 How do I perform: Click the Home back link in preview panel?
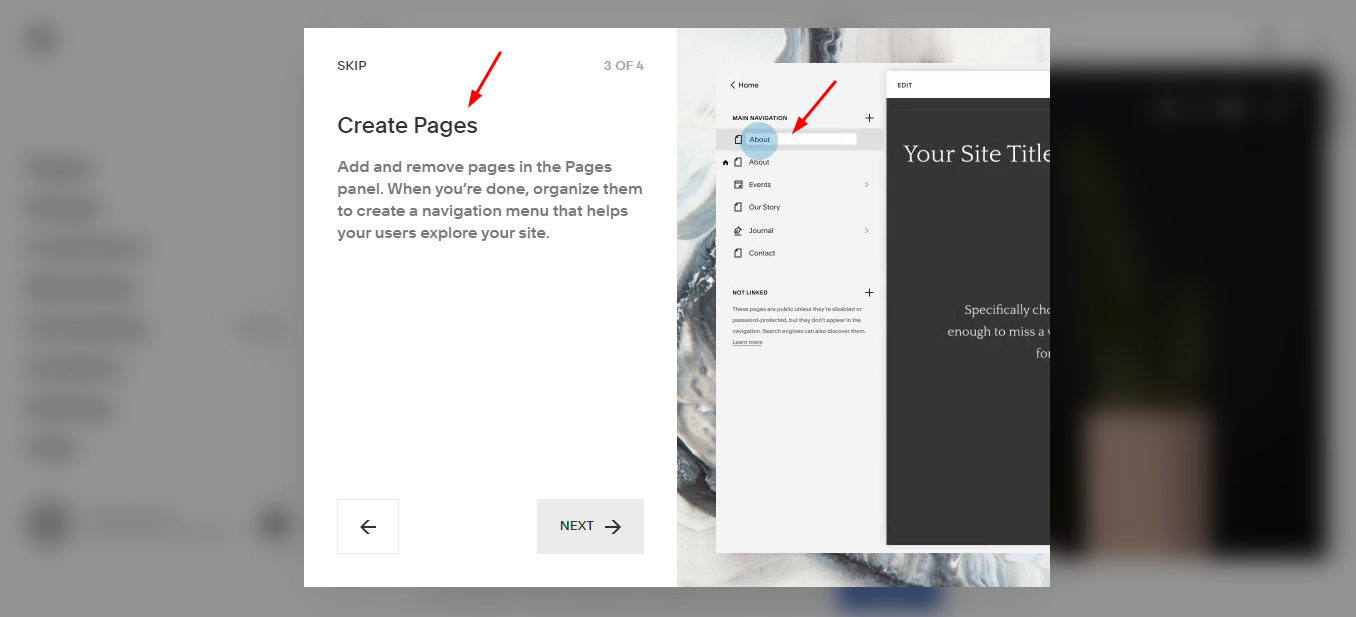(x=744, y=85)
